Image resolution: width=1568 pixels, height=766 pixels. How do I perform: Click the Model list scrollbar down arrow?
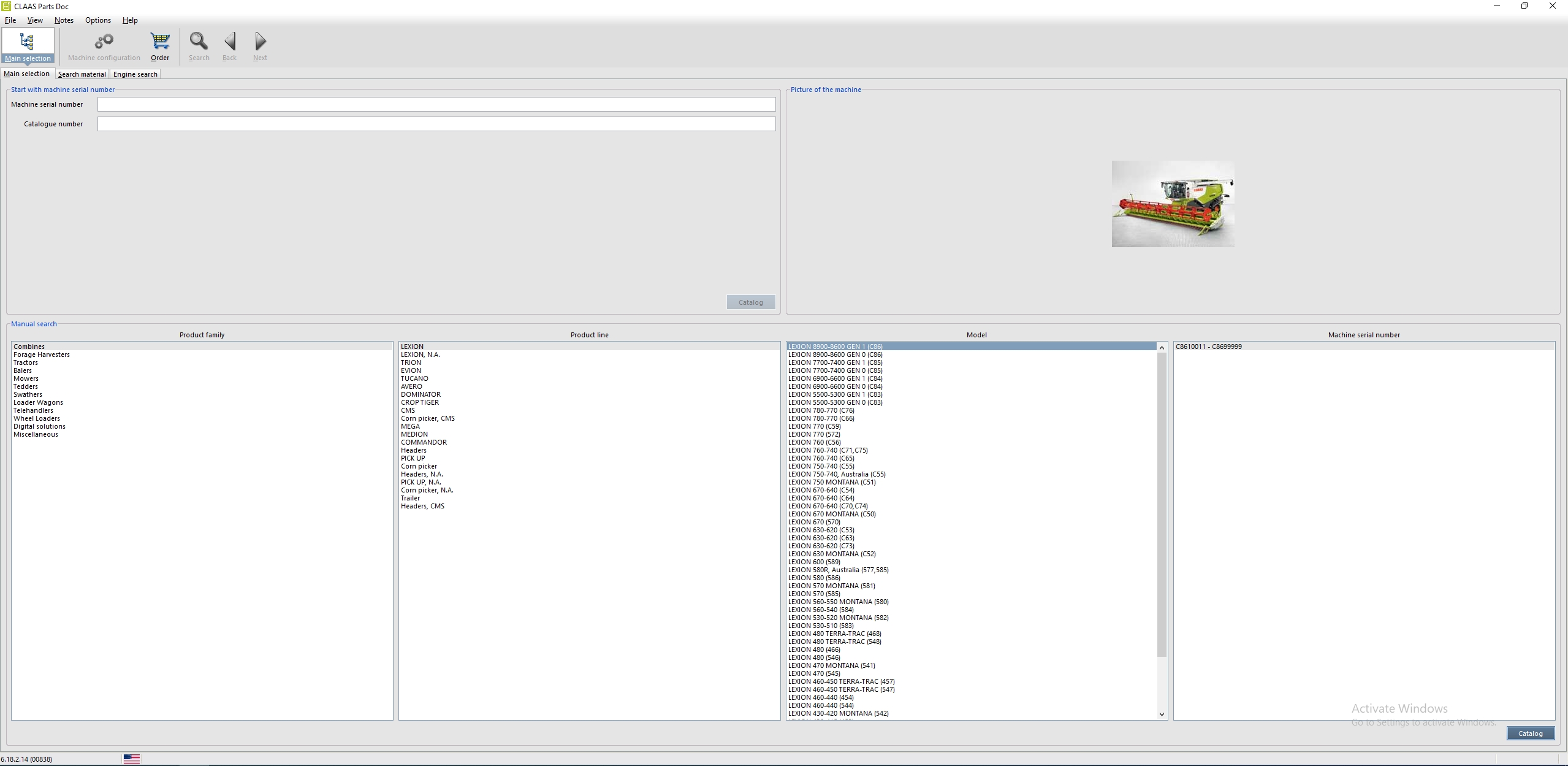tap(1162, 713)
